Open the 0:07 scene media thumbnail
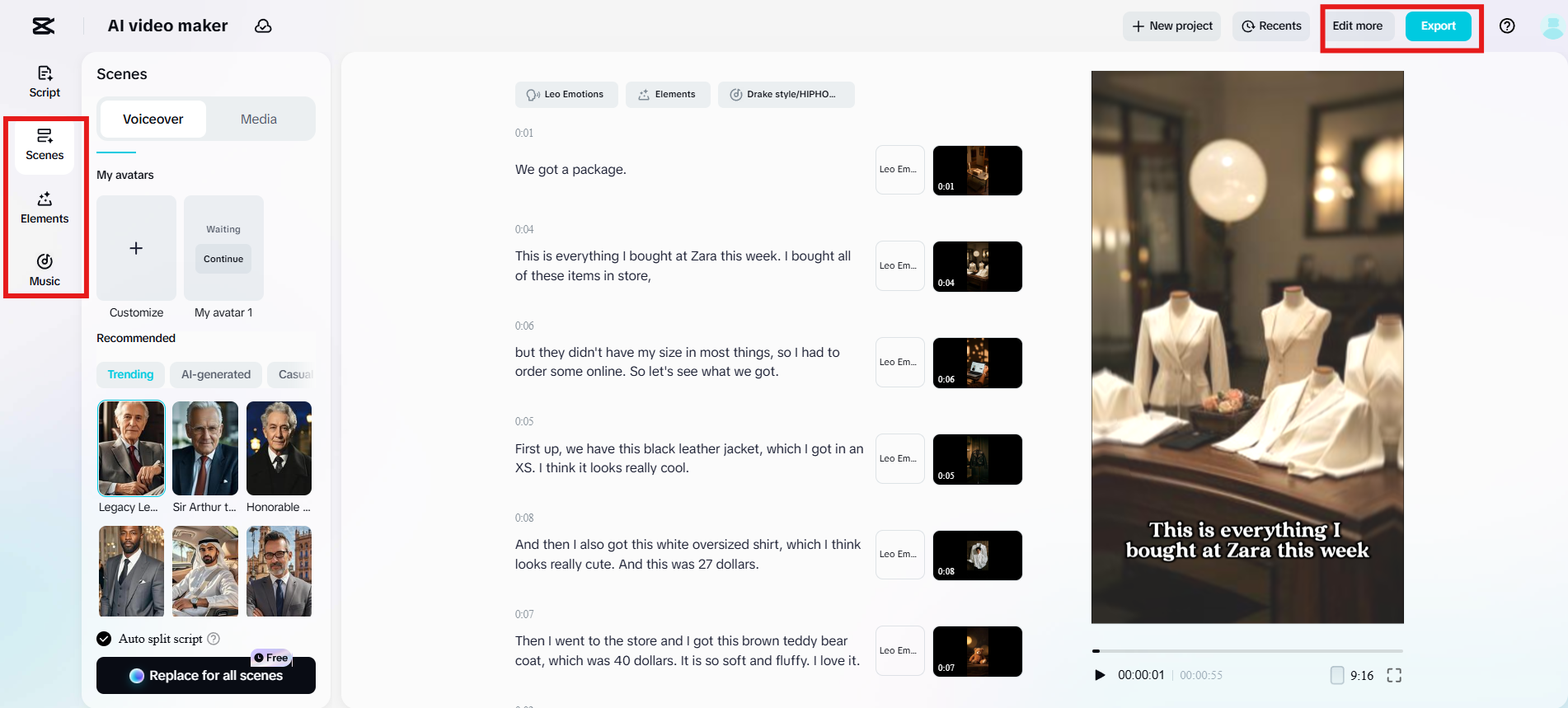This screenshot has height=708, width=1568. point(978,651)
